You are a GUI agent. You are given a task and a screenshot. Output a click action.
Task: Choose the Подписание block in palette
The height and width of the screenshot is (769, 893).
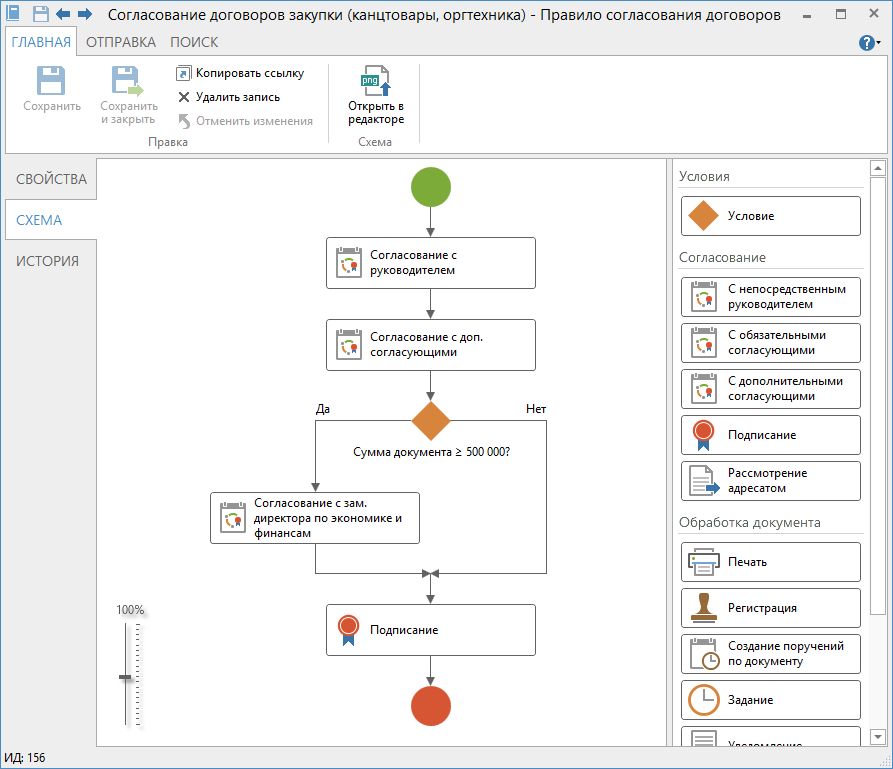click(x=770, y=435)
